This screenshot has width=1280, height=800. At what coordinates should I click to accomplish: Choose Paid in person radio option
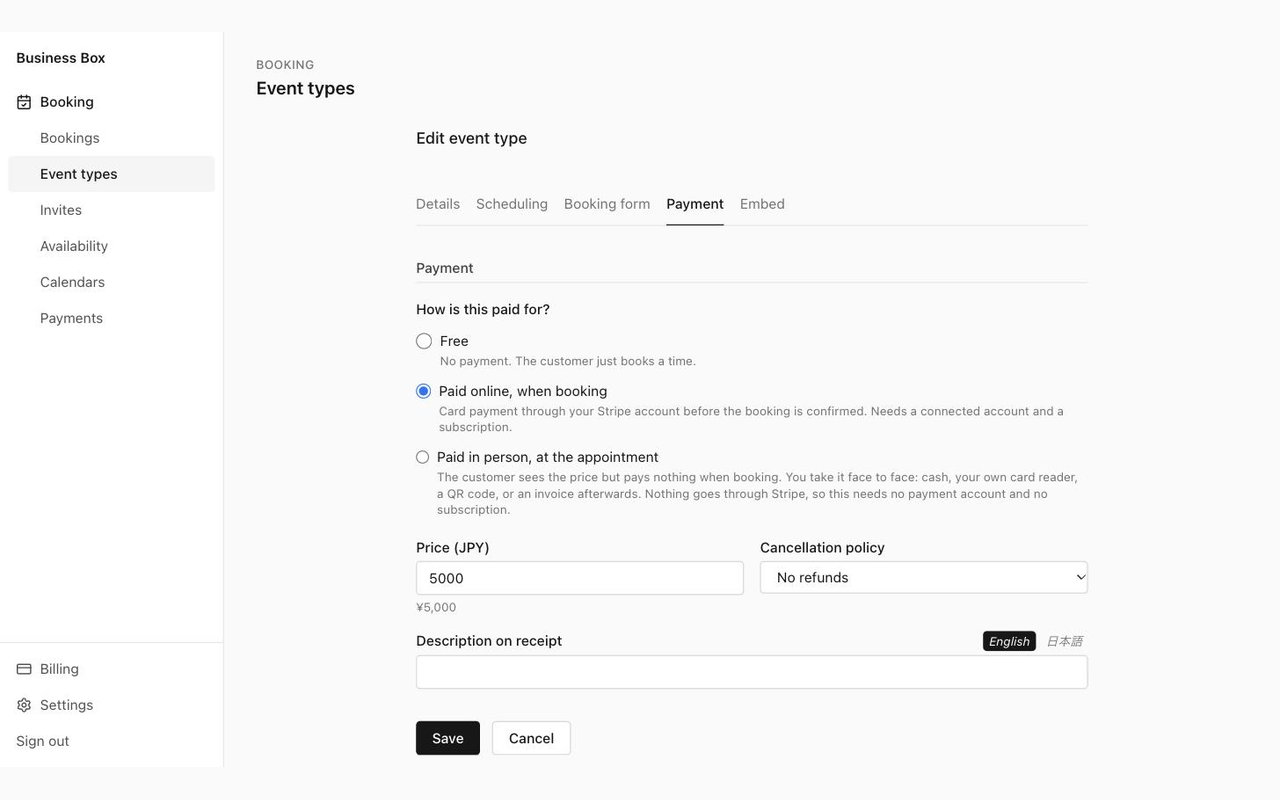[x=422, y=457]
